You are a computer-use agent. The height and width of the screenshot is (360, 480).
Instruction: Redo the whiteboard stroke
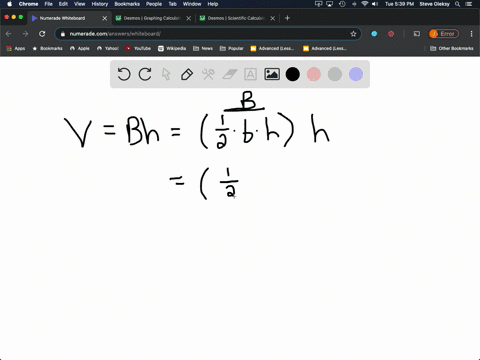(x=145, y=74)
